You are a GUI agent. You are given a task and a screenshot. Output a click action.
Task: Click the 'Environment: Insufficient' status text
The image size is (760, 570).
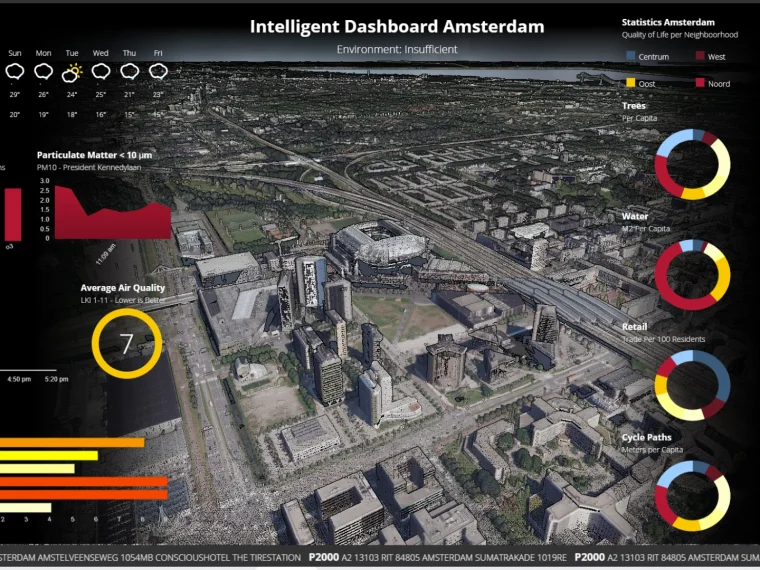point(397,49)
